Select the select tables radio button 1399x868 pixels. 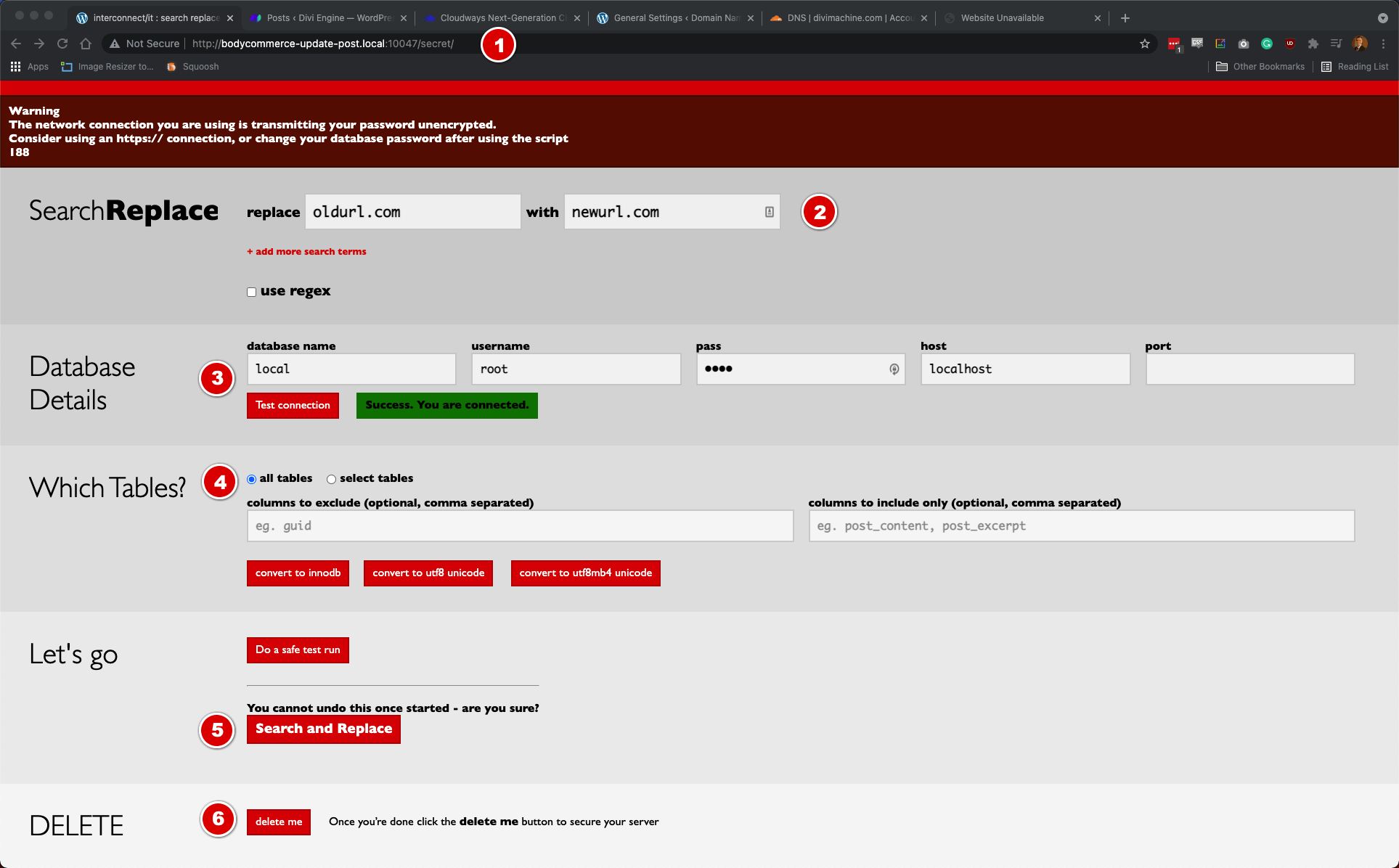coord(332,478)
